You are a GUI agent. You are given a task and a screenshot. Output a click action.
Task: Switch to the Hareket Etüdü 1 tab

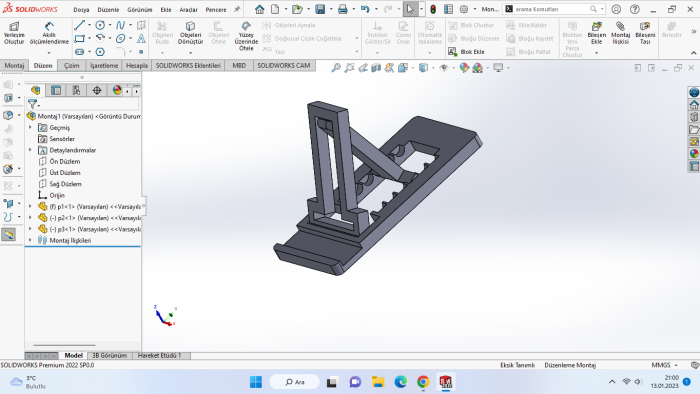click(159, 356)
